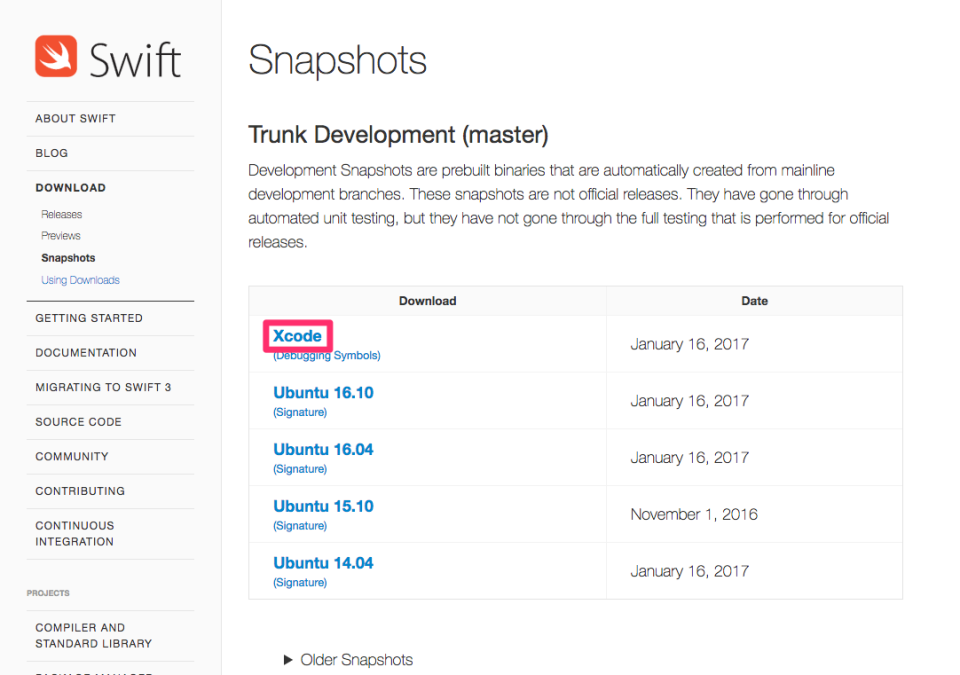Download the Xcode snapshot

[297, 336]
